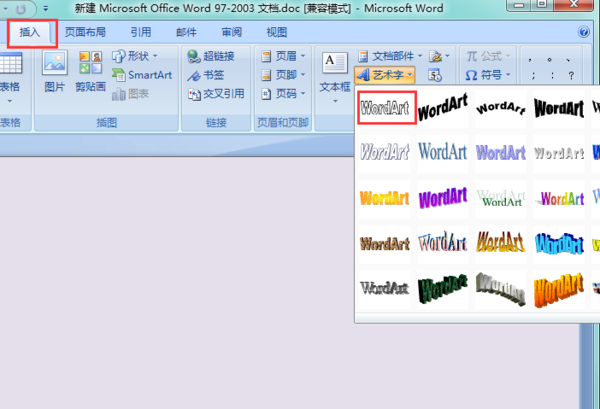The image size is (600, 409).
Task: Choose the orange 3D block WordArt style
Action: coord(559,289)
